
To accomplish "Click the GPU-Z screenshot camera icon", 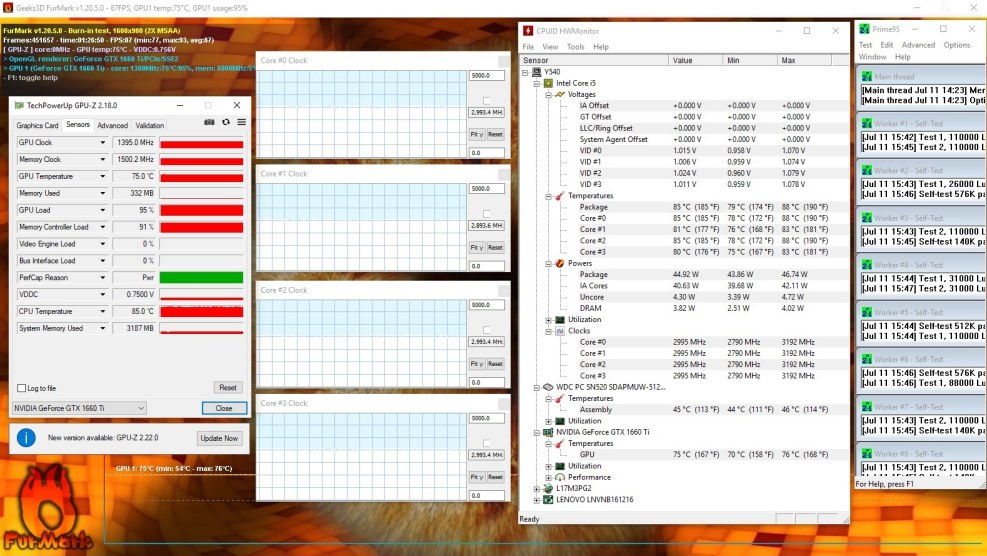I will [209, 122].
